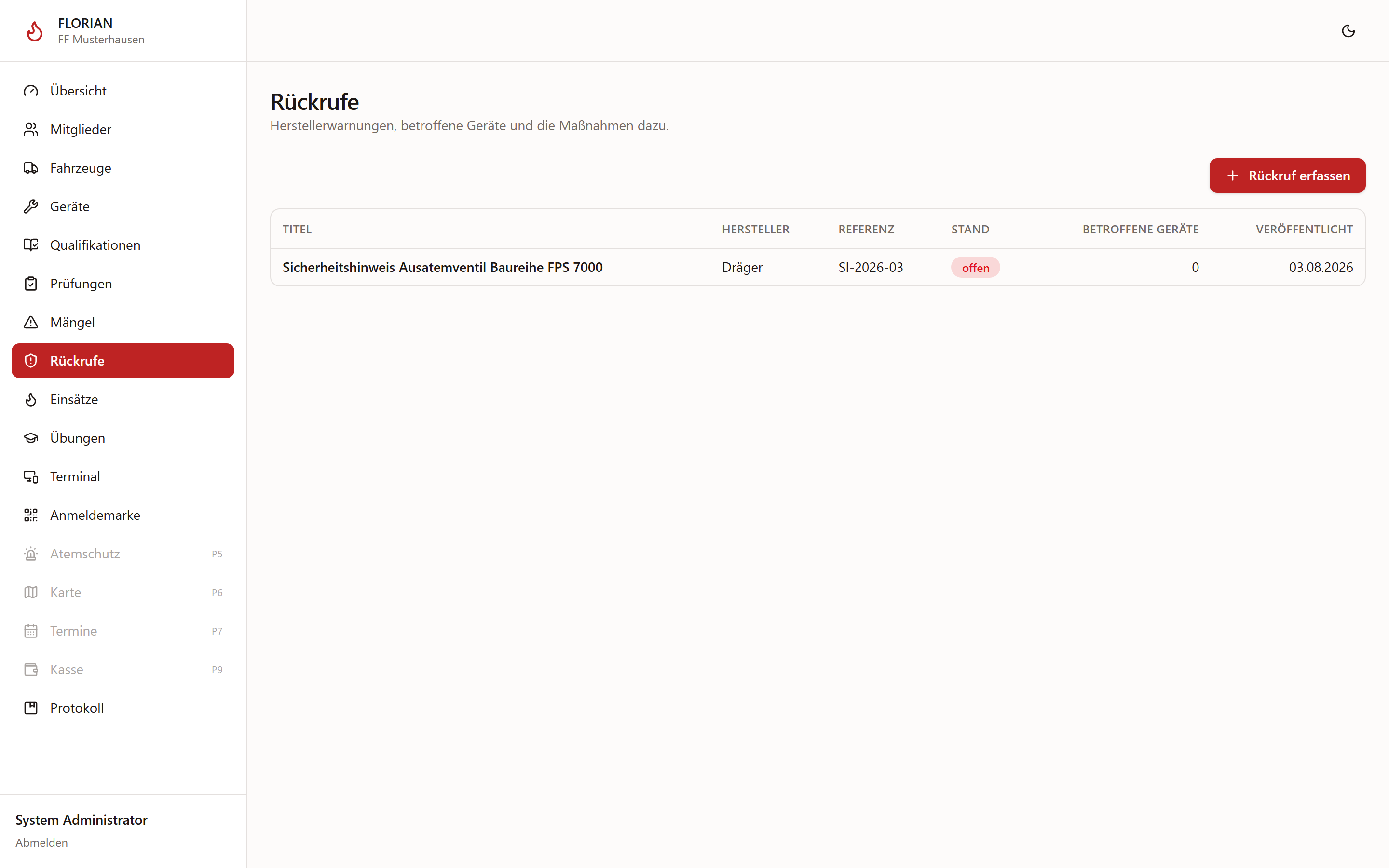The height and width of the screenshot is (868, 1389).
Task: Select Terminal in the sidebar
Action: click(x=123, y=476)
